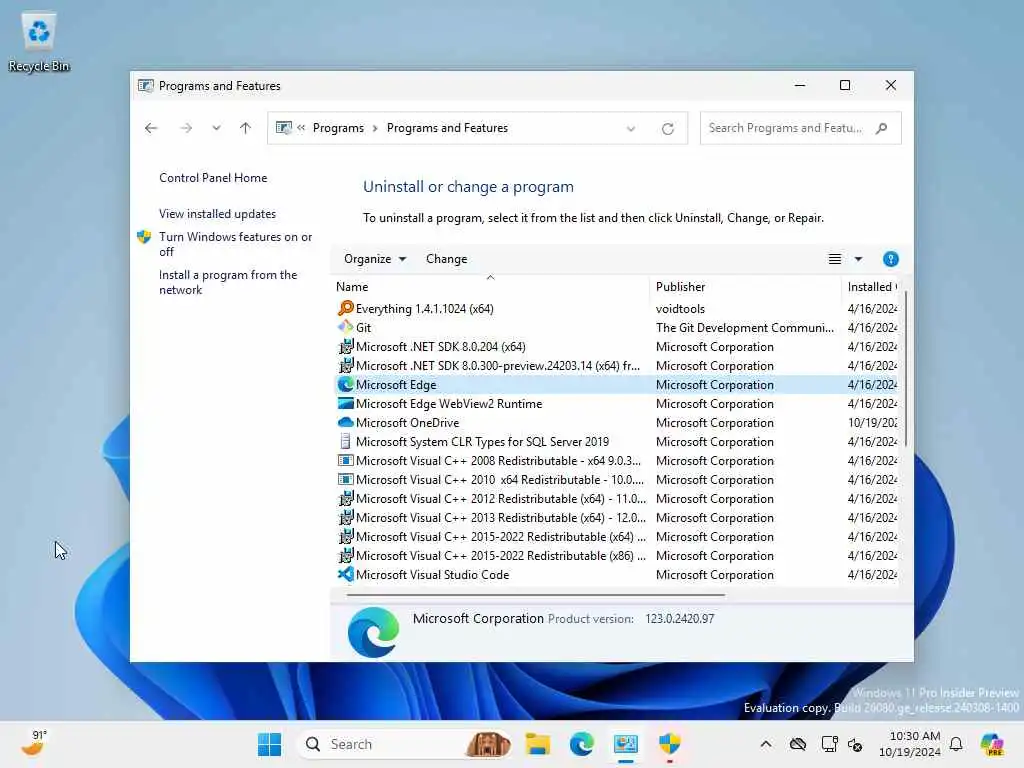This screenshot has height=768, width=1024.
Task: Open View installed updates link
Action: coord(217,214)
